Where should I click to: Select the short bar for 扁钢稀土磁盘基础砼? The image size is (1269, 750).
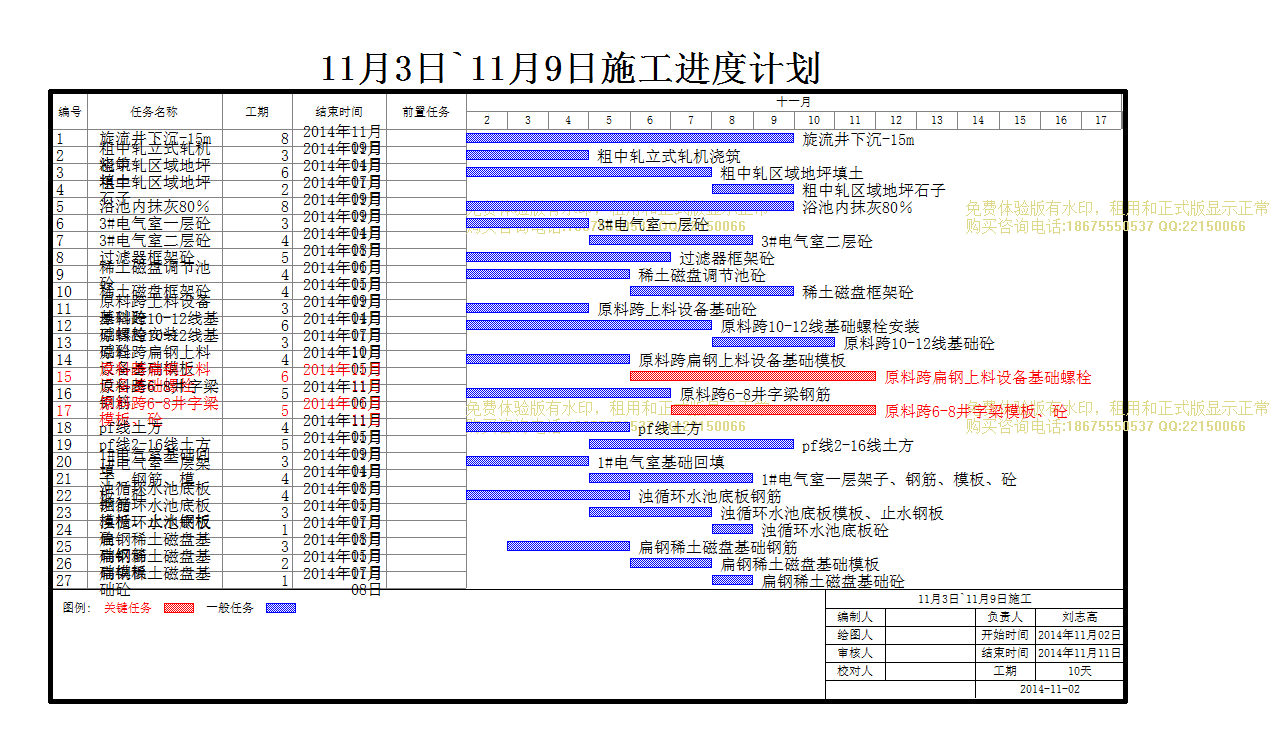tap(732, 580)
